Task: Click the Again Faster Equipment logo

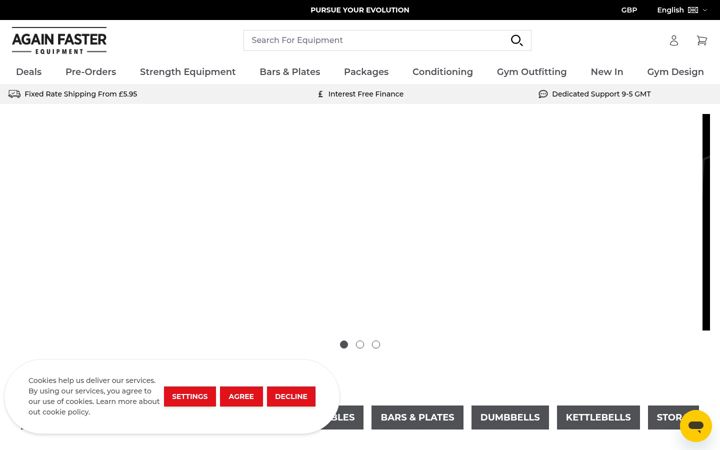Action: [59, 41]
